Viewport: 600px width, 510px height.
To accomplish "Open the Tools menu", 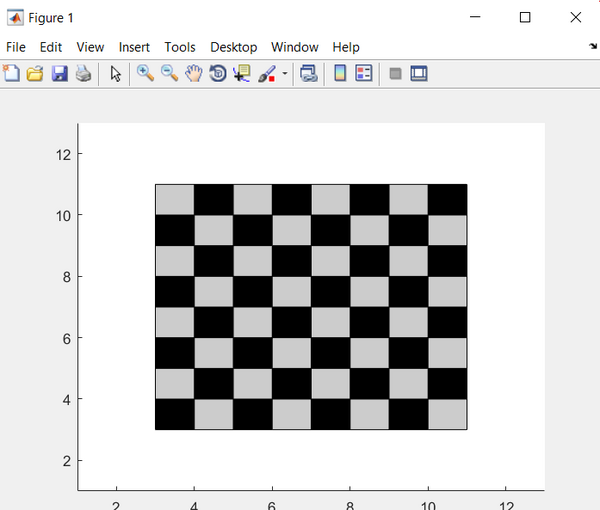I will pyautogui.click(x=180, y=47).
